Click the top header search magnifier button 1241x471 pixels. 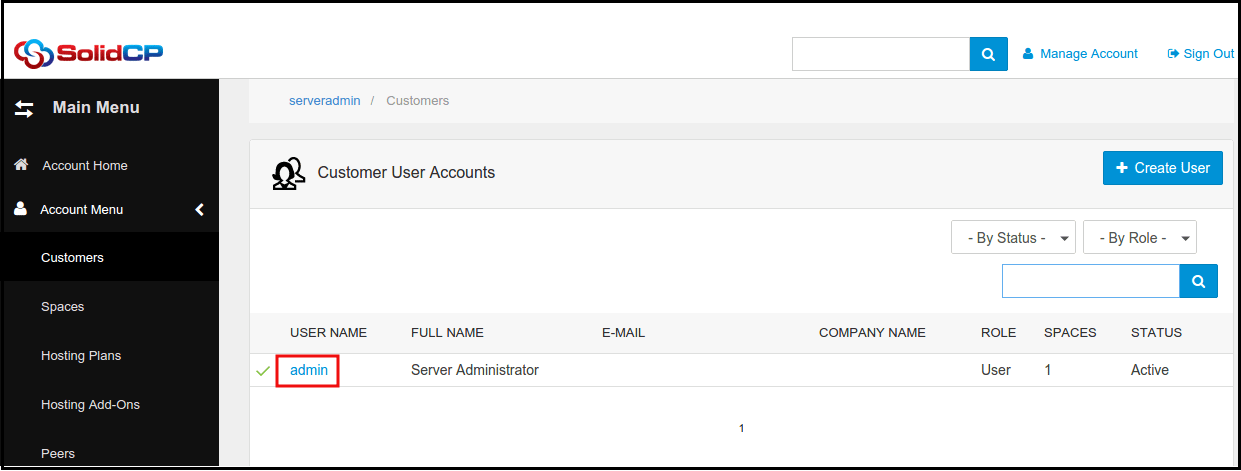pyautogui.click(x=988, y=54)
